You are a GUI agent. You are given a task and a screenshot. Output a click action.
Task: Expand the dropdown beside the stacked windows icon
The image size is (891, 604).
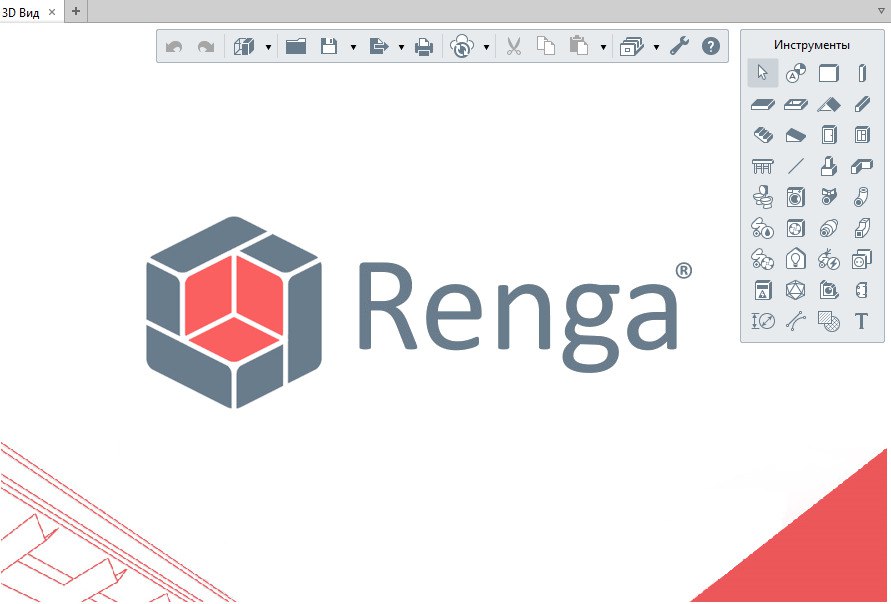coord(656,47)
